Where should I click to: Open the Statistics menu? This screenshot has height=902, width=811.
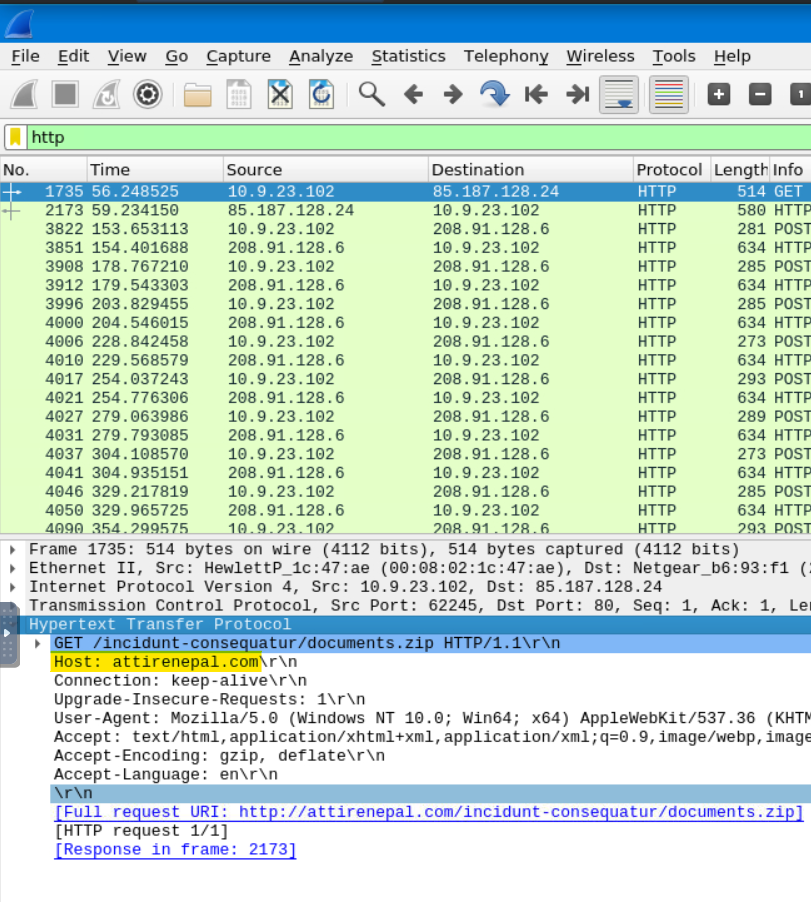point(408,56)
